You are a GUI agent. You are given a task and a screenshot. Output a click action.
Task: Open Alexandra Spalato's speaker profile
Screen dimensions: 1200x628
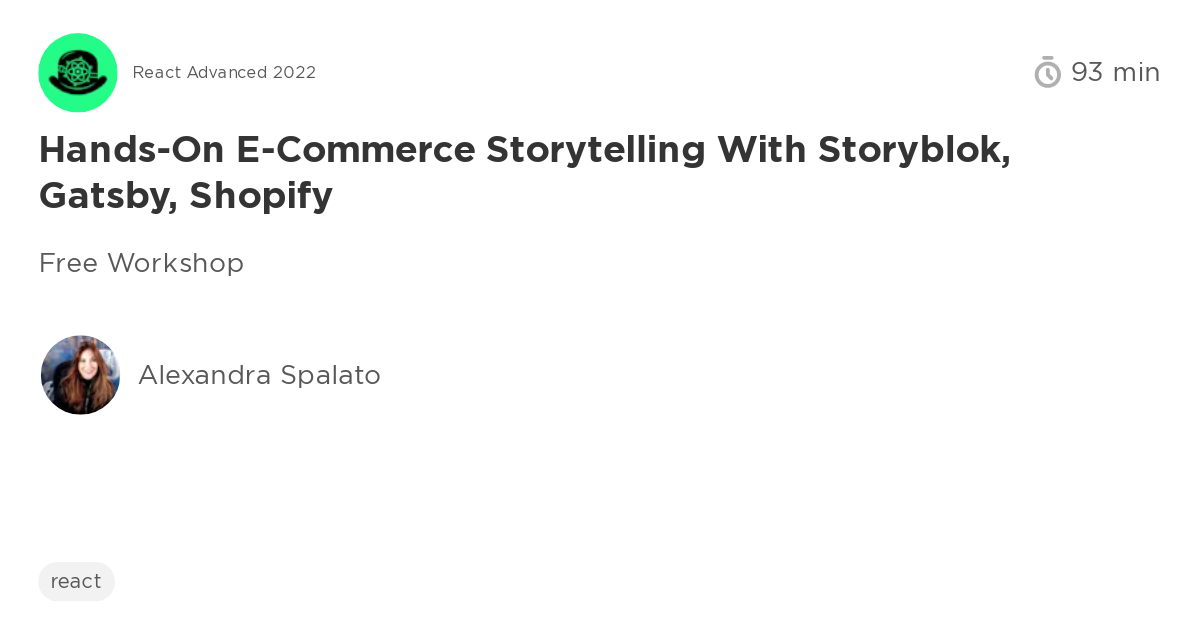point(259,375)
